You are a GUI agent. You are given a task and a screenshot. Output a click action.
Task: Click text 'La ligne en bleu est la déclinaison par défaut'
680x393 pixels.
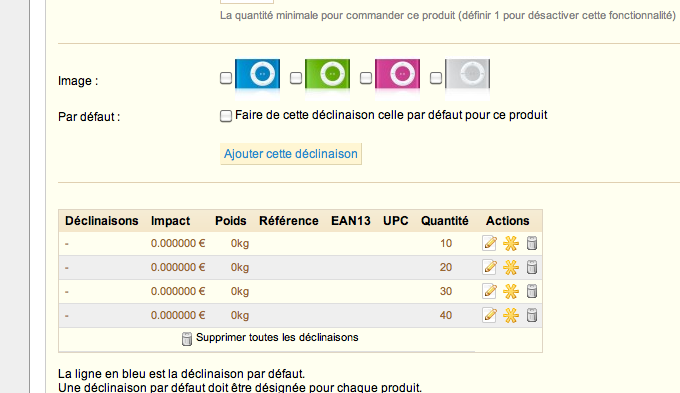pyautogui.click(x=181, y=373)
